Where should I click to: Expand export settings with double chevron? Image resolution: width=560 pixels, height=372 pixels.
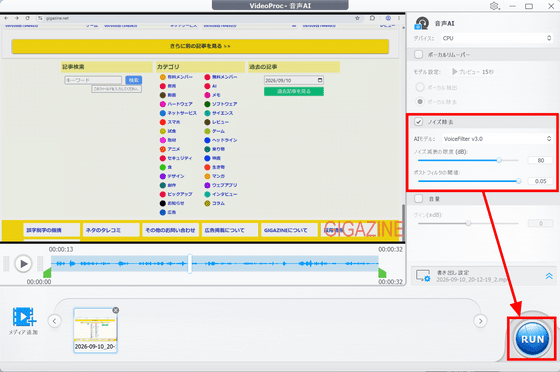pyautogui.click(x=549, y=276)
